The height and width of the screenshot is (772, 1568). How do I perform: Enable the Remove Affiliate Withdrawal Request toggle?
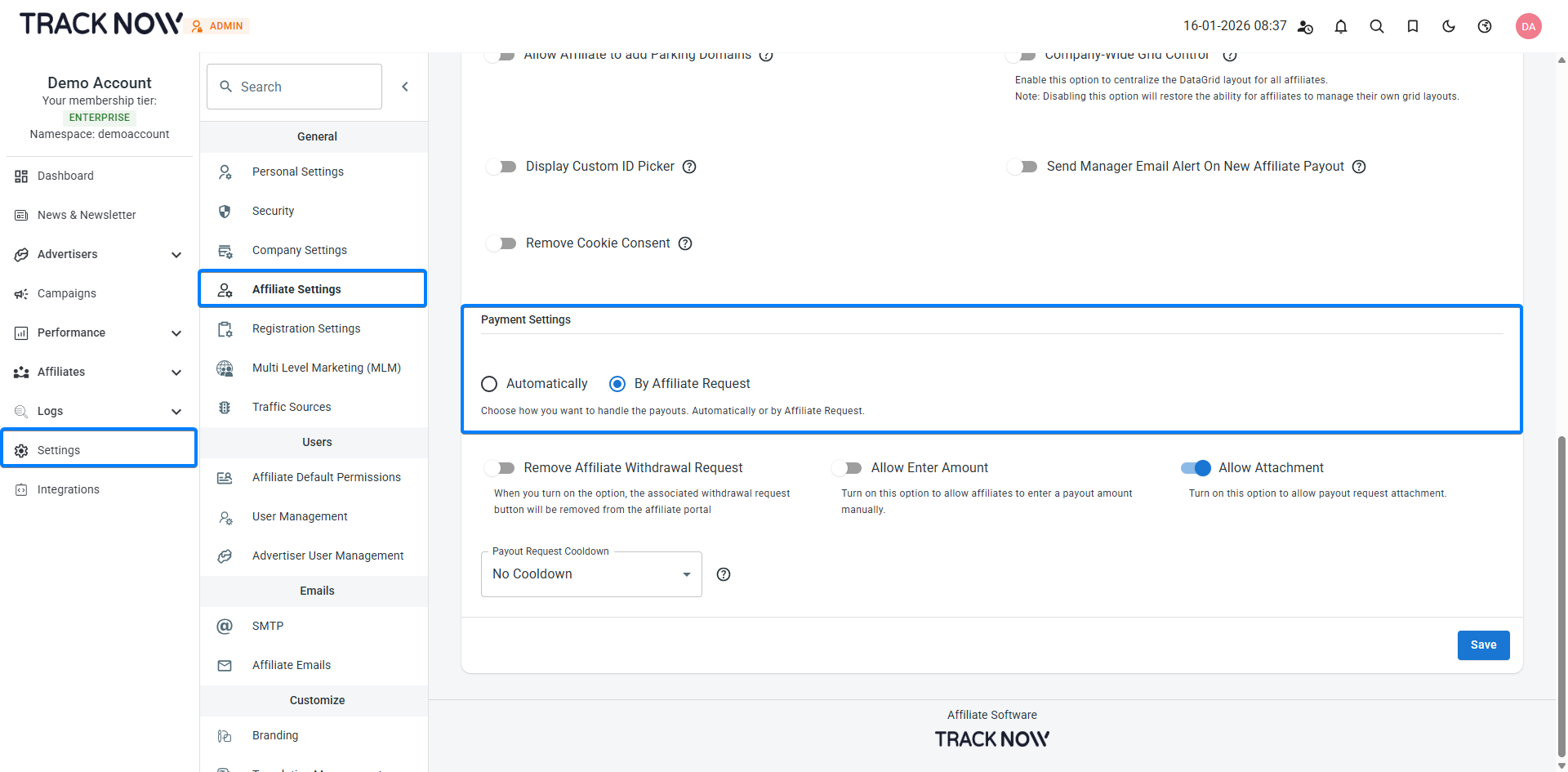[500, 468]
